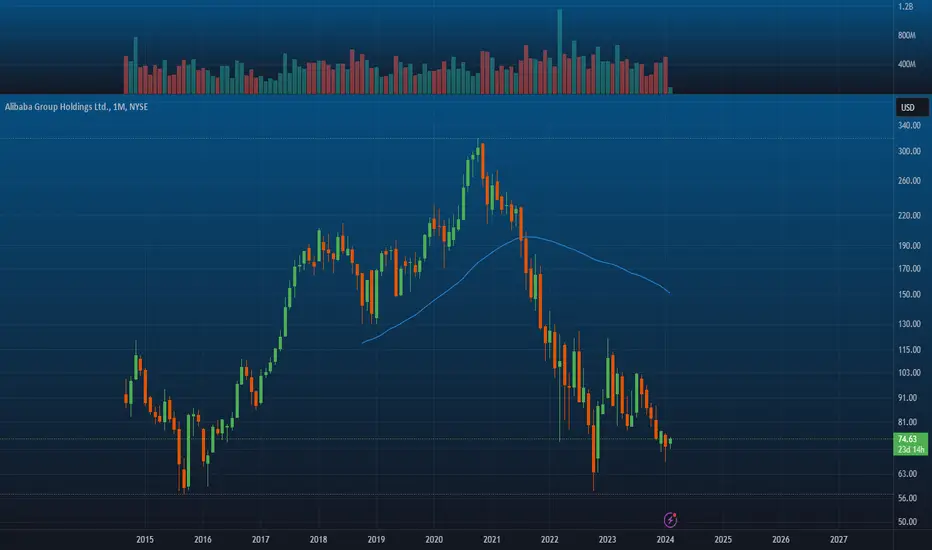Click the 81.00 price scale label
This screenshot has width=932, height=550.
click(x=908, y=422)
